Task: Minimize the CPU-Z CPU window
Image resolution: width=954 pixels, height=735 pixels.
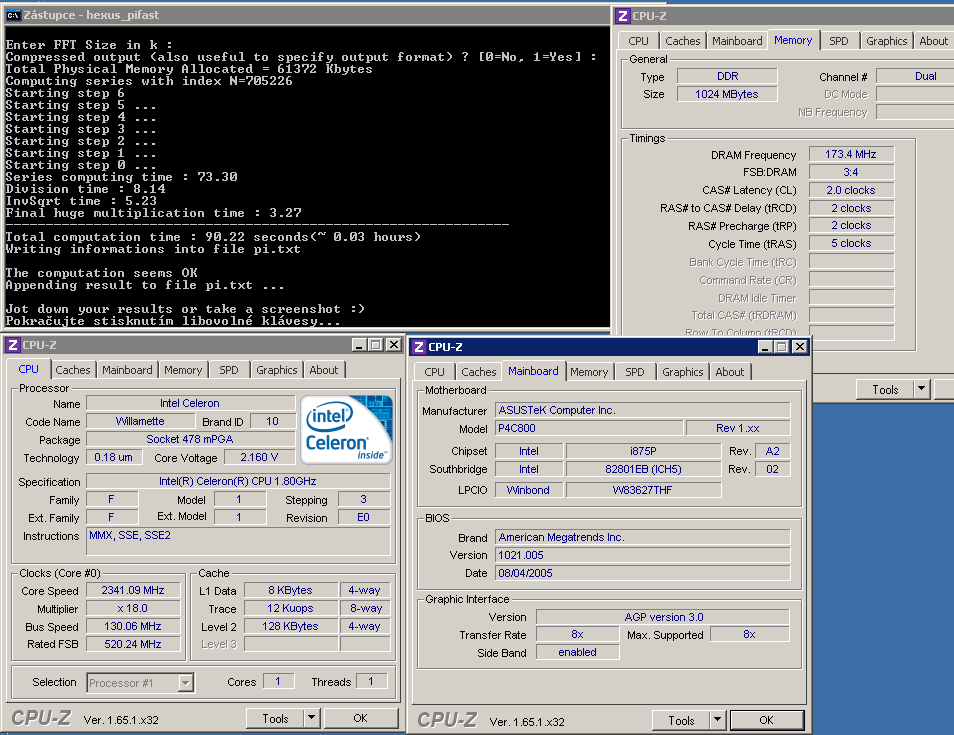Action: click(x=359, y=345)
